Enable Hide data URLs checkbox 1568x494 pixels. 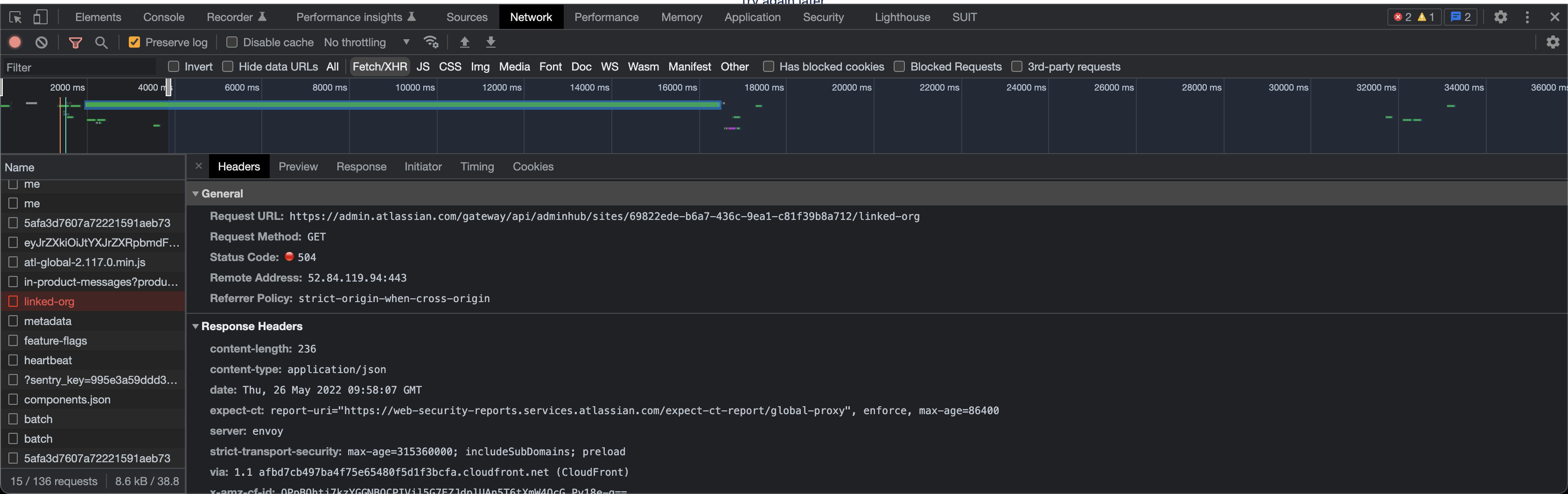228,66
